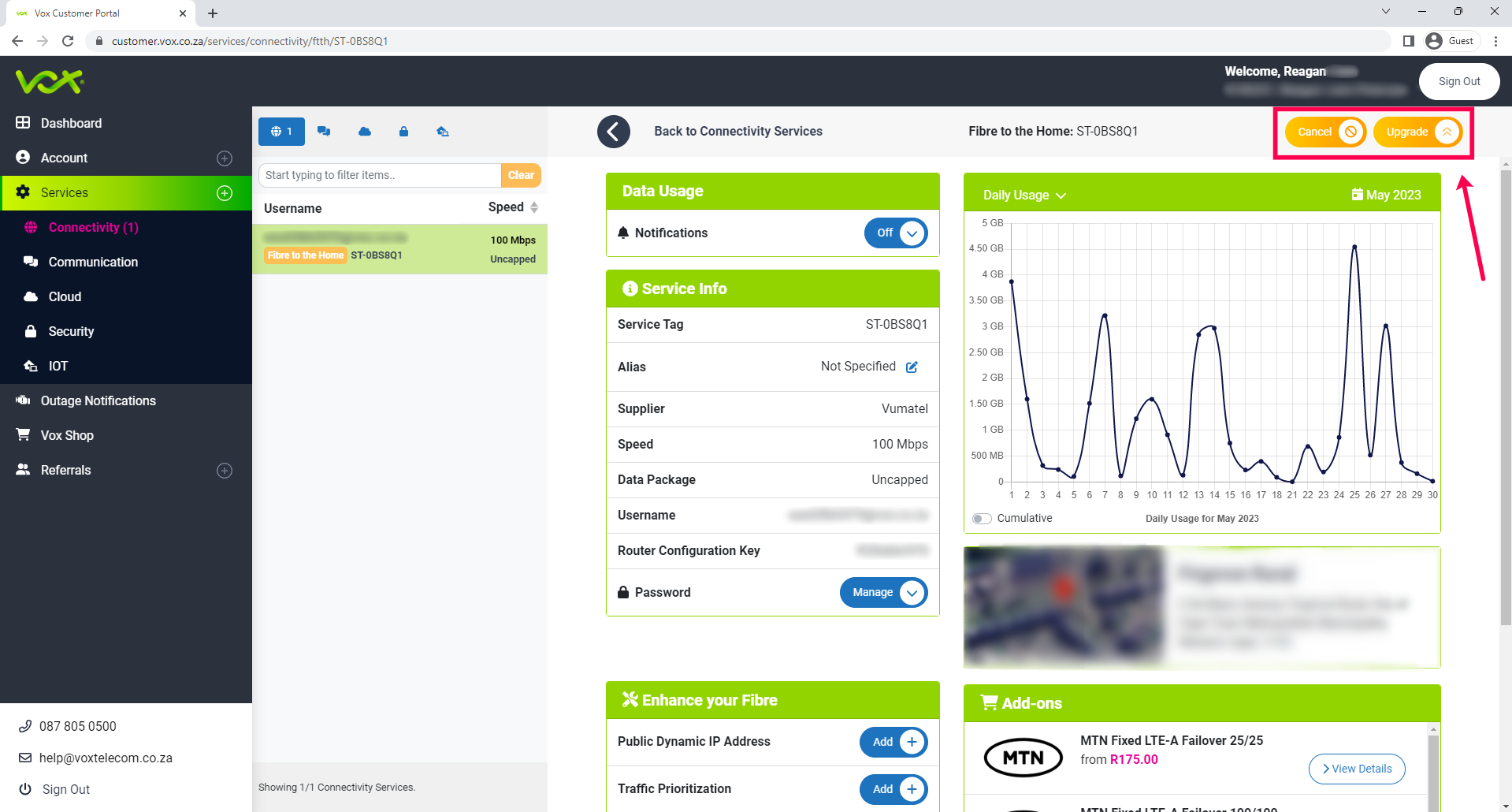Open the May 2023 date picker

(1387, 195)
